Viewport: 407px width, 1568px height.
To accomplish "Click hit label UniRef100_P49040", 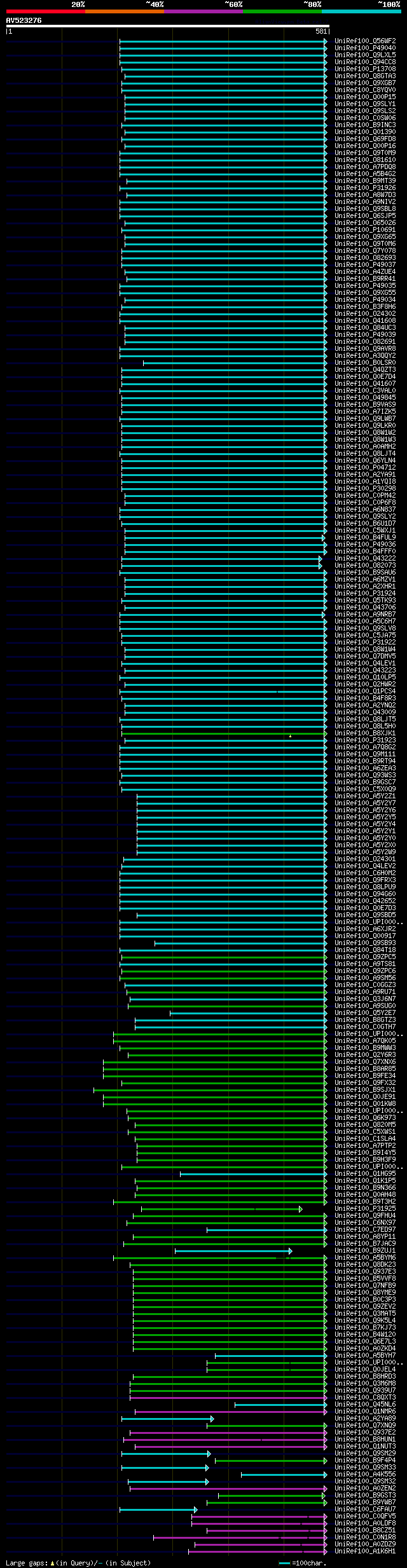I will [x=365, y=48].
